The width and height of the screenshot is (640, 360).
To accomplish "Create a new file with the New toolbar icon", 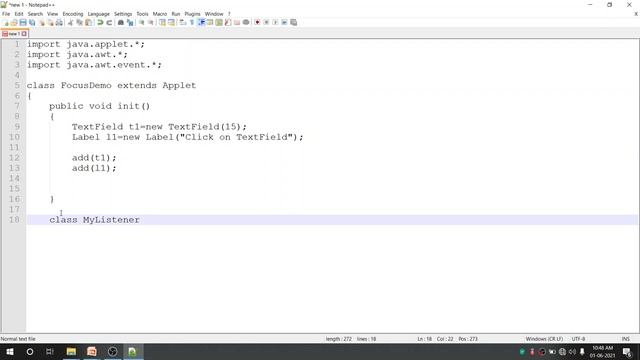I will coord(5,22).
